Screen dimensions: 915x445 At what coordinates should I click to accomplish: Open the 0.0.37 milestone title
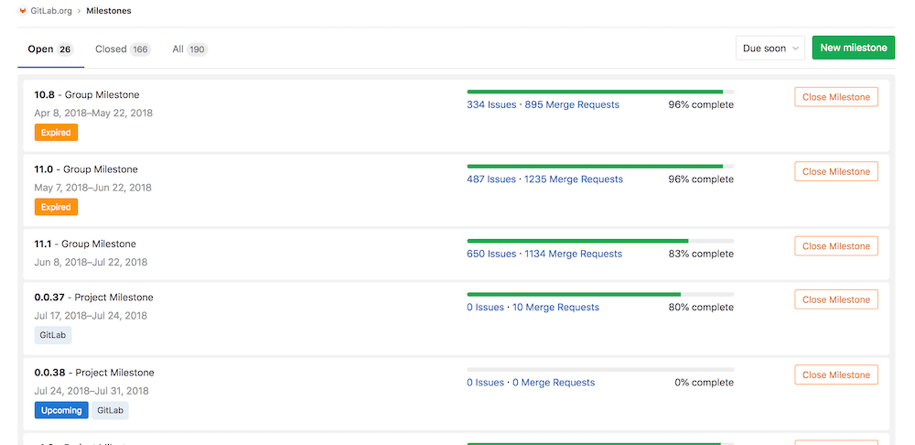50,297
